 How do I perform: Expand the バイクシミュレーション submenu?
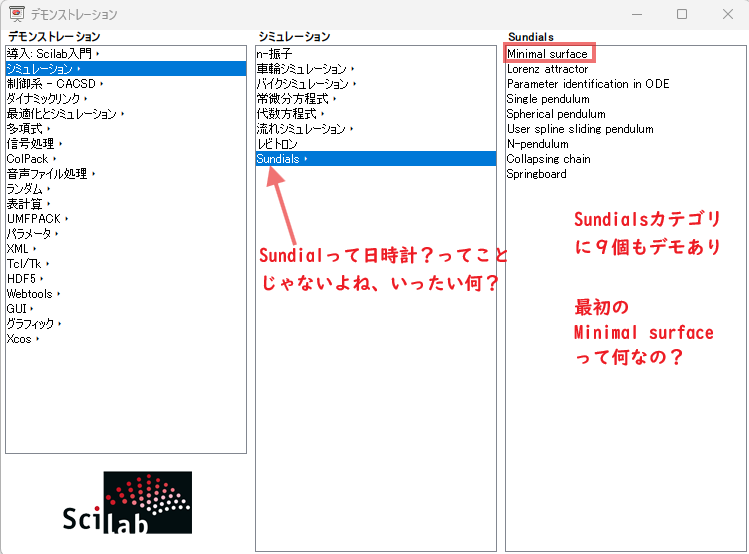tap(376, 84)
